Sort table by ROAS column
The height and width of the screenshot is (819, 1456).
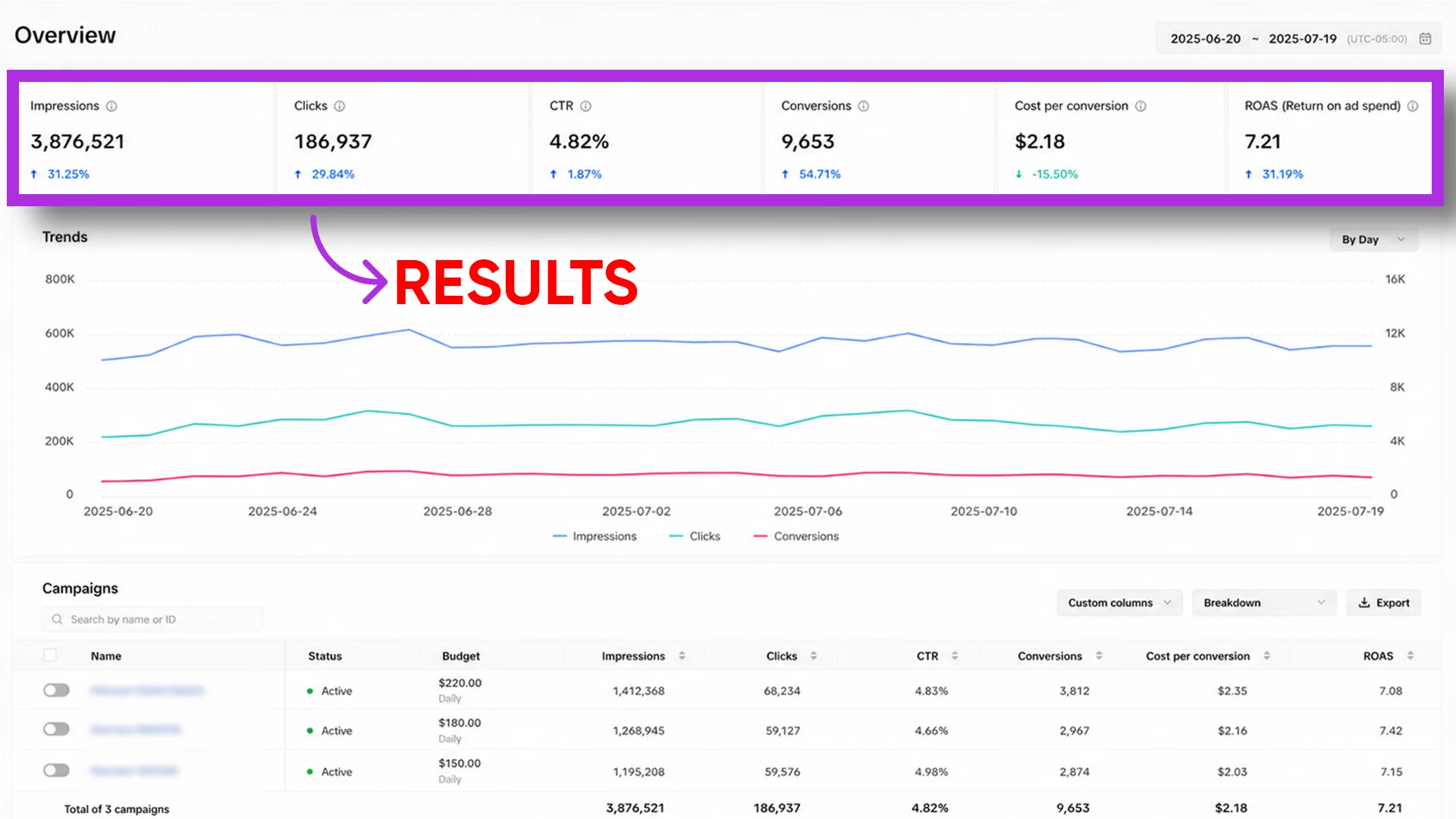point(1410,656)
